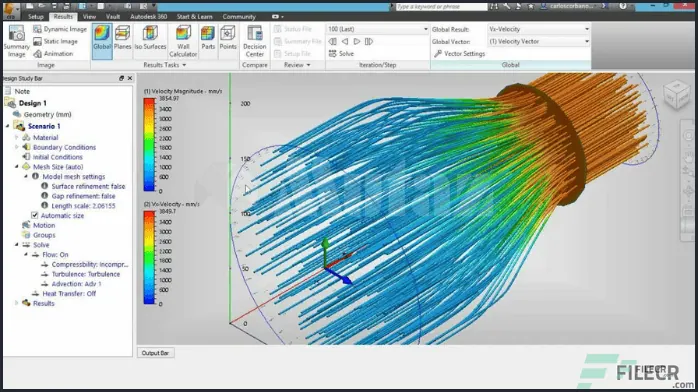
Task: Click the Vx-Velocity color legend bar
Action: point(149,258)
